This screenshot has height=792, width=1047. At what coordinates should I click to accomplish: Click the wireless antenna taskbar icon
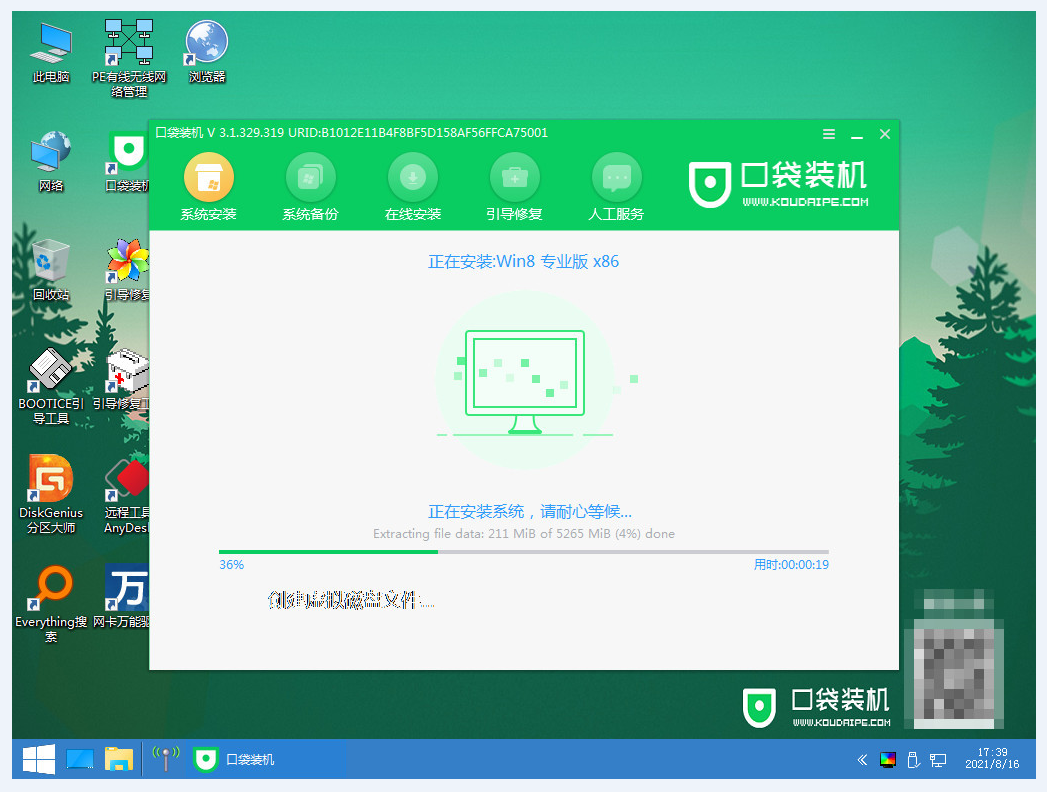[166, 759]
